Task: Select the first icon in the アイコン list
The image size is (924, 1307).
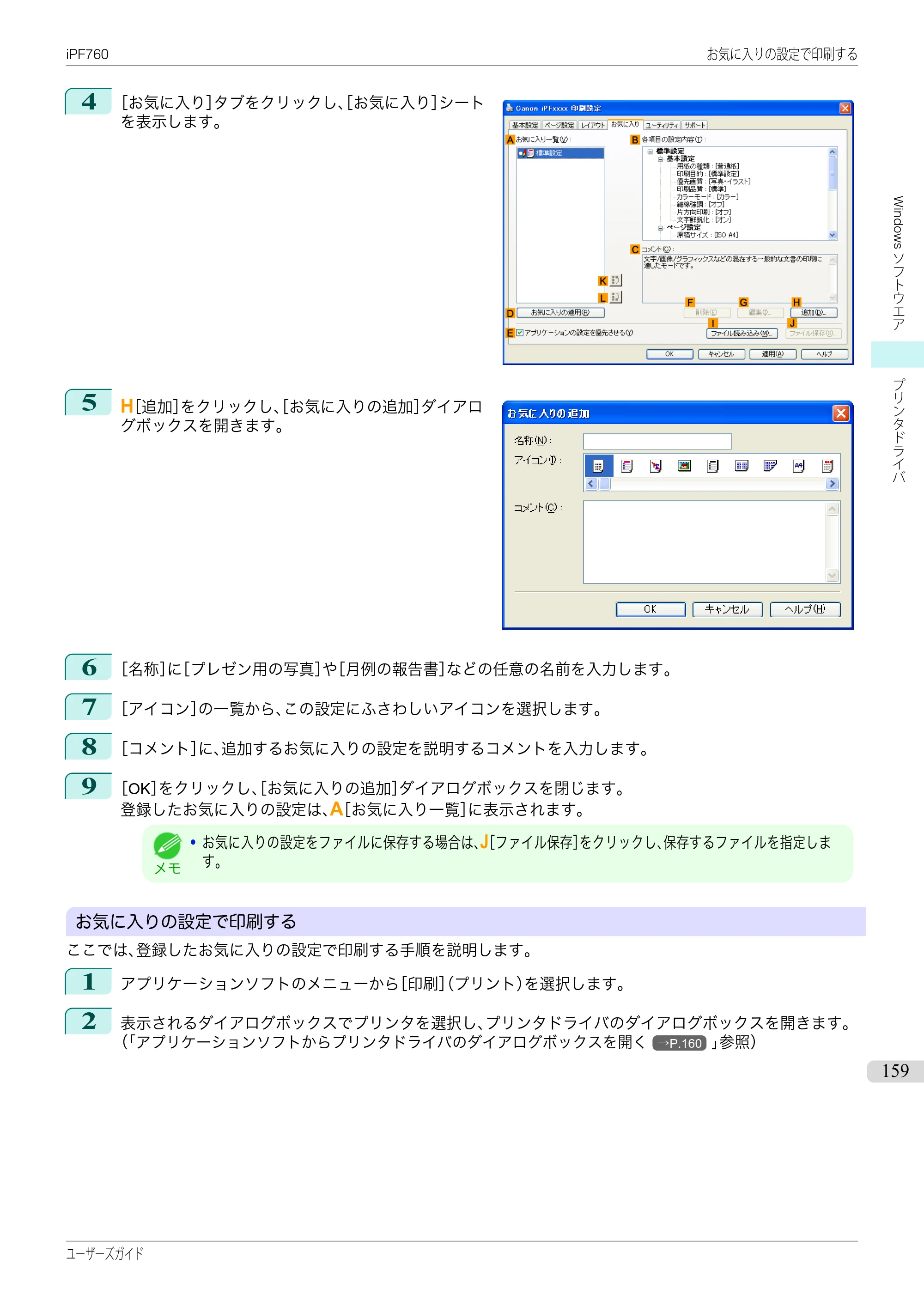Action: [x=598, y=466]
